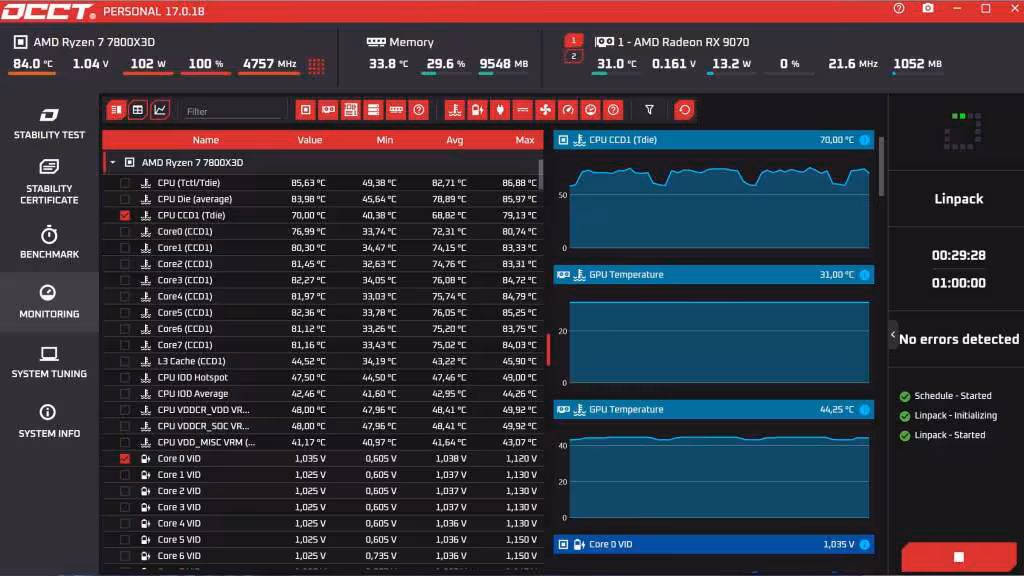Image resolution: width=1024 pixels, height=576 pixels.
Task: Select the split table and graph view
Action: coord(116,110)
